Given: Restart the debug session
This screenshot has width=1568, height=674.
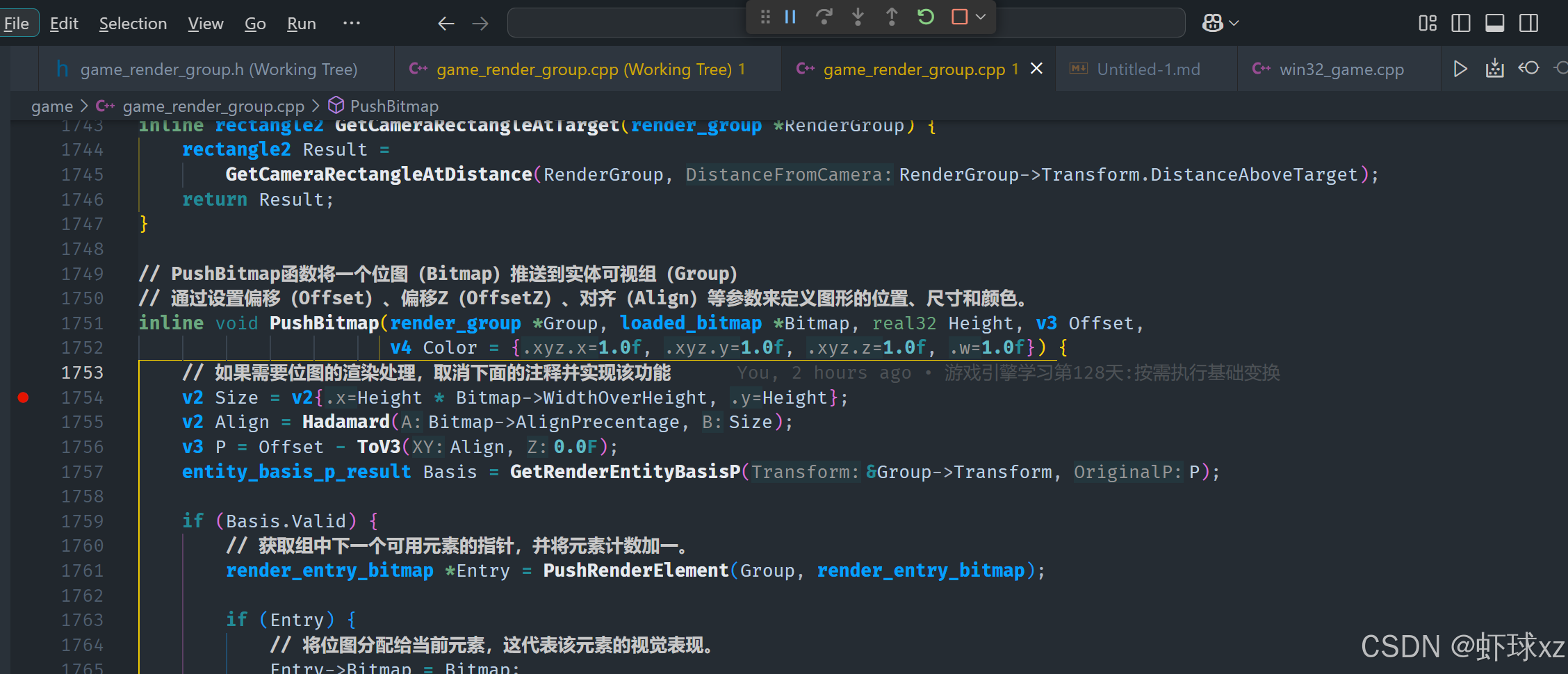Looking at the screenshot, I should click(925, 17).
